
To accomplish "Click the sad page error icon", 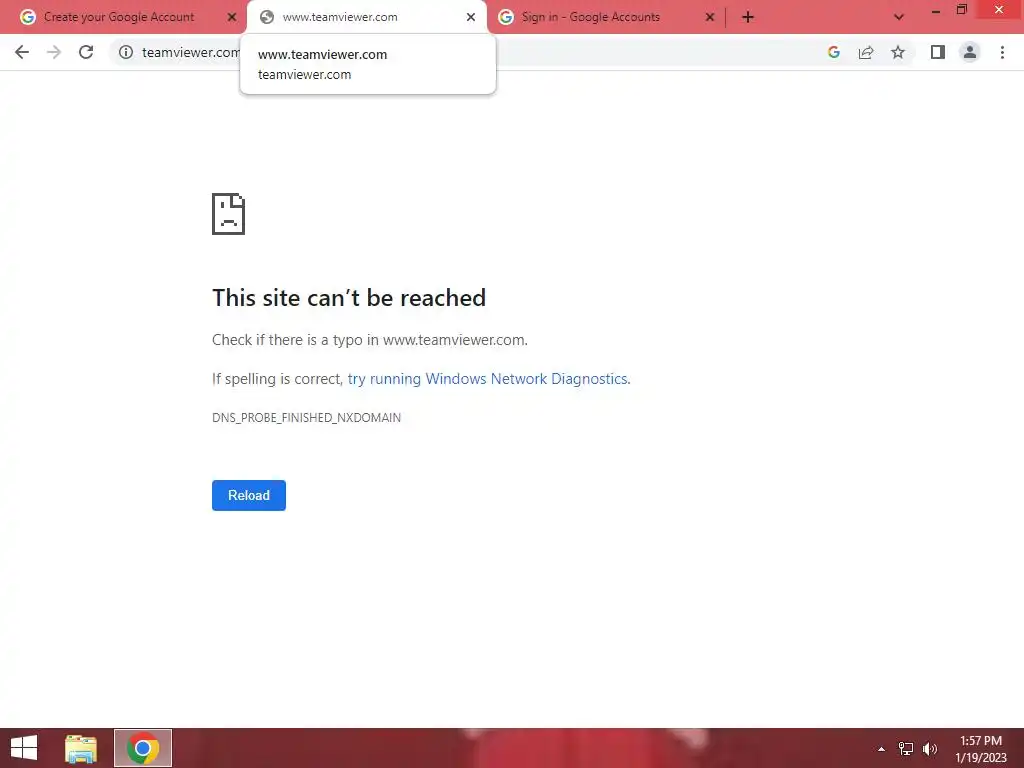I will pos(229,214).
